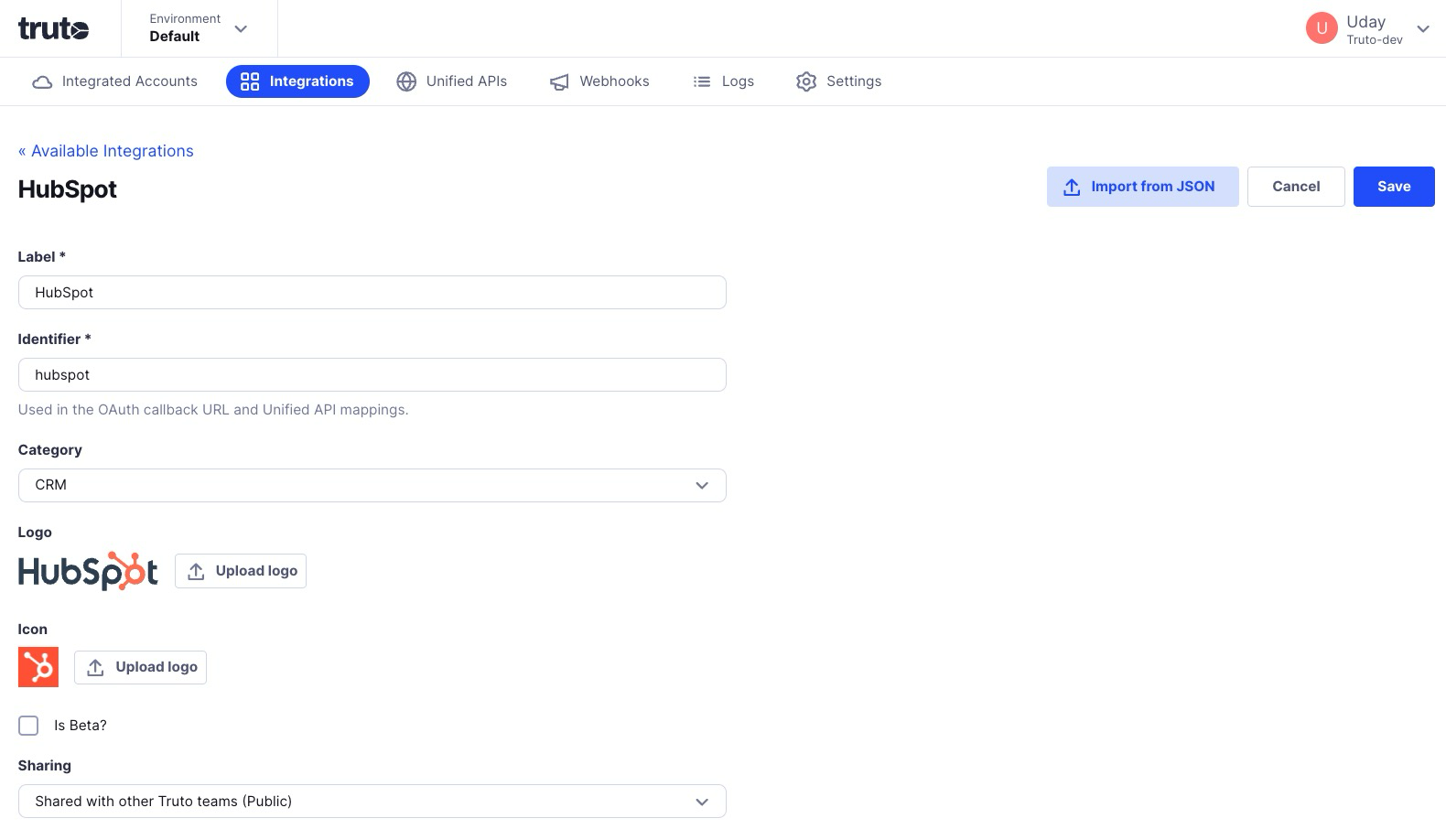Viewport: 1446px width, 840px height.
Task: Toggle the Is Beta? checkbox
Action: (28, 726)
